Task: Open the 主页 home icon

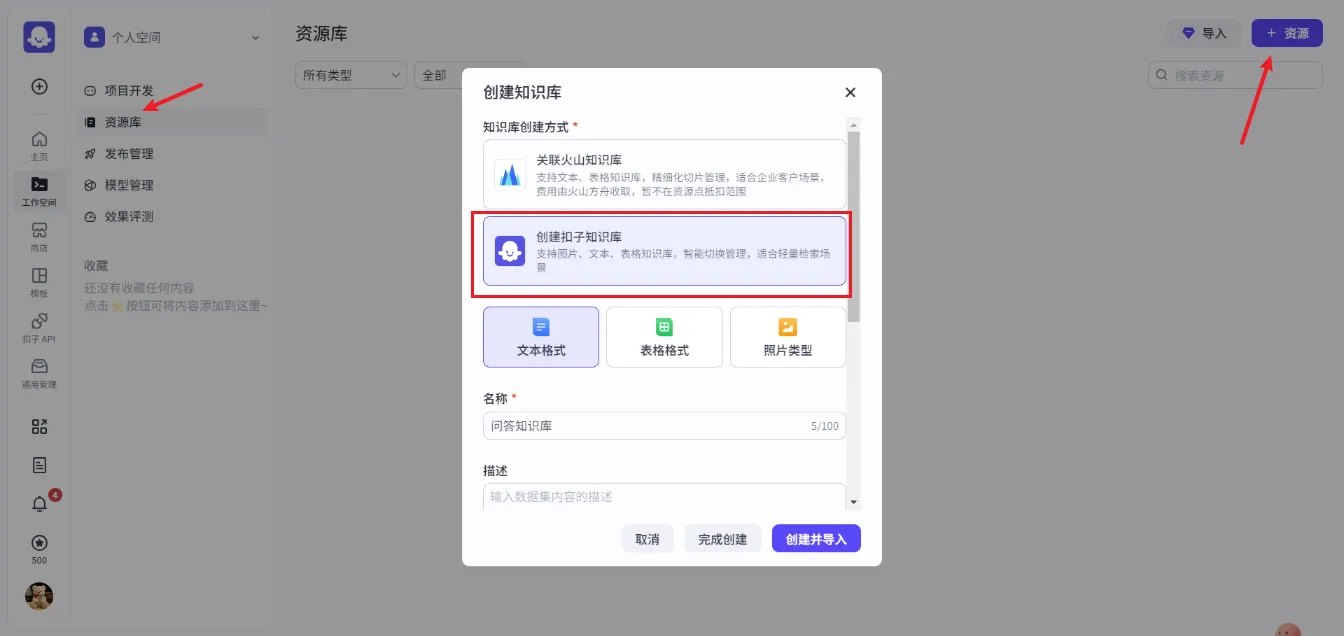Action: [39, 145]
